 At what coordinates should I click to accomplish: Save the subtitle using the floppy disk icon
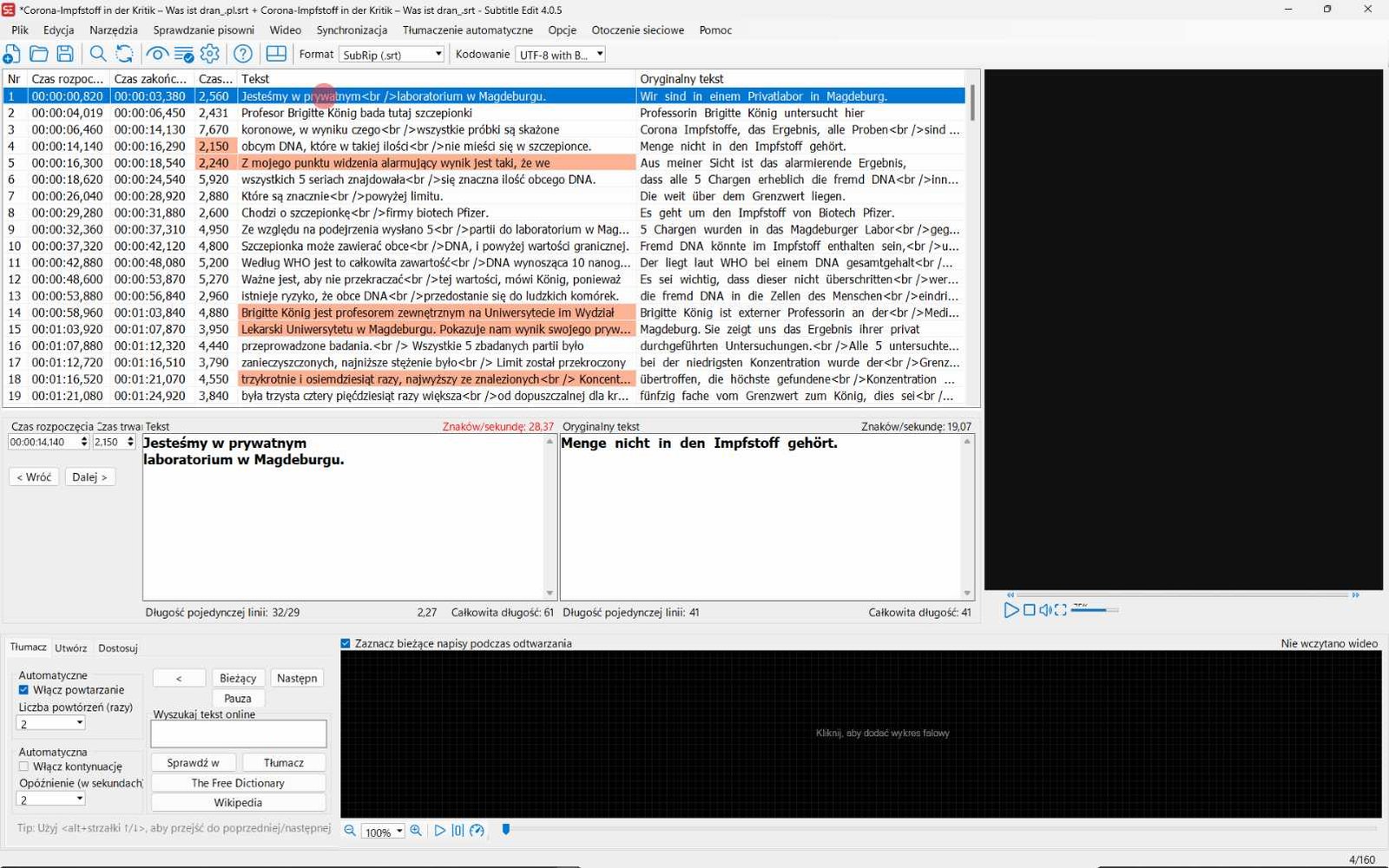point(65,54)
